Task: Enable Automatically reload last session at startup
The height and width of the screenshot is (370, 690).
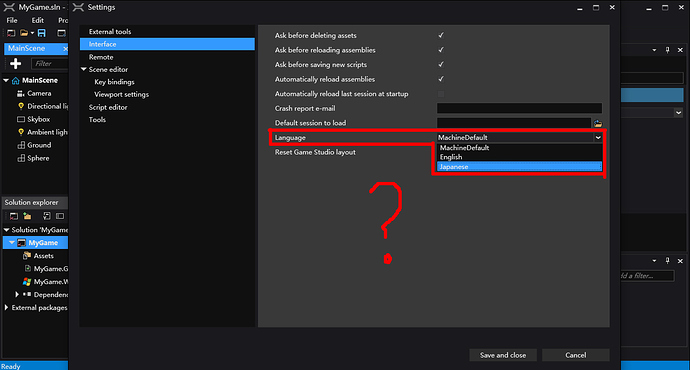Action: [x=441, y=94]
